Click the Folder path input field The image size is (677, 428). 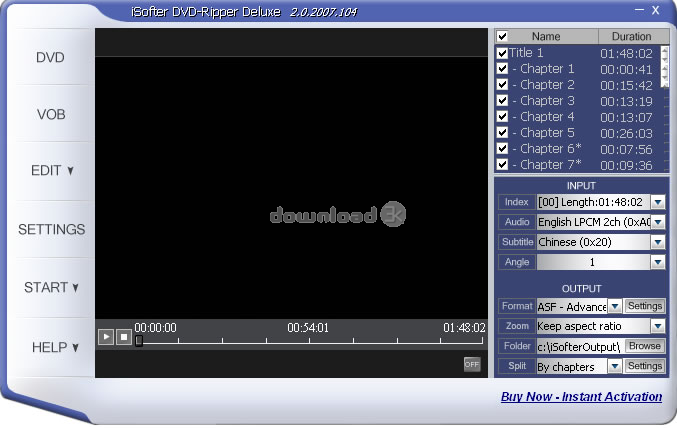coord(579,346)
